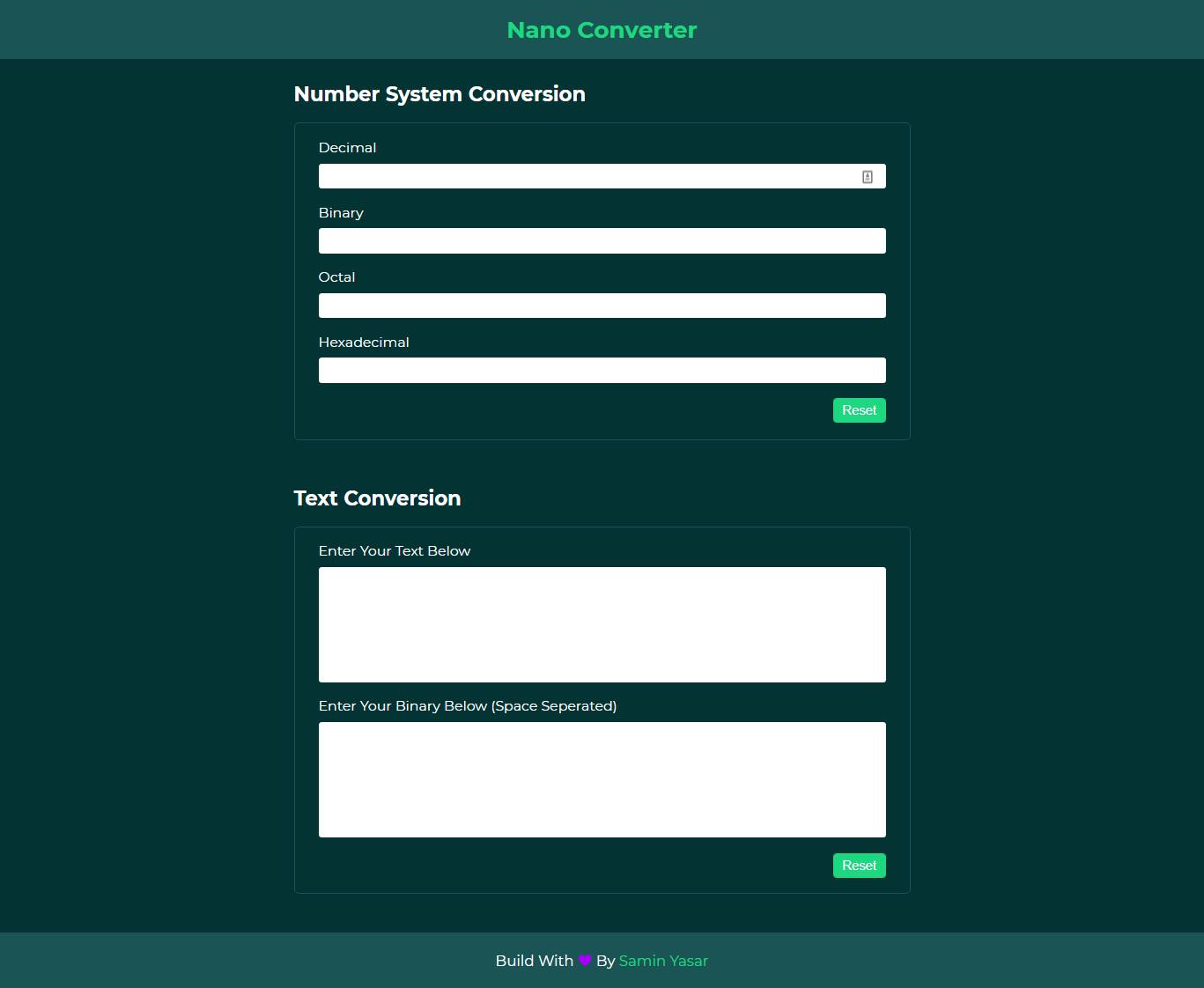Open the Samin Yasar link in the footer

pos(663,961)
